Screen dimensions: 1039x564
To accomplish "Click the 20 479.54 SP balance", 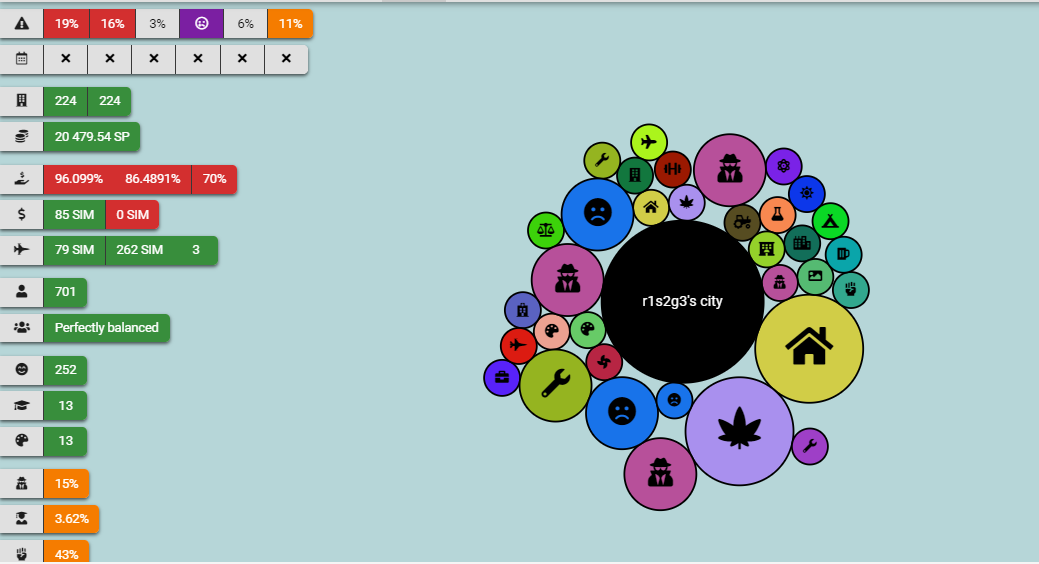I will pyautogui.click(x=92, y=137).
